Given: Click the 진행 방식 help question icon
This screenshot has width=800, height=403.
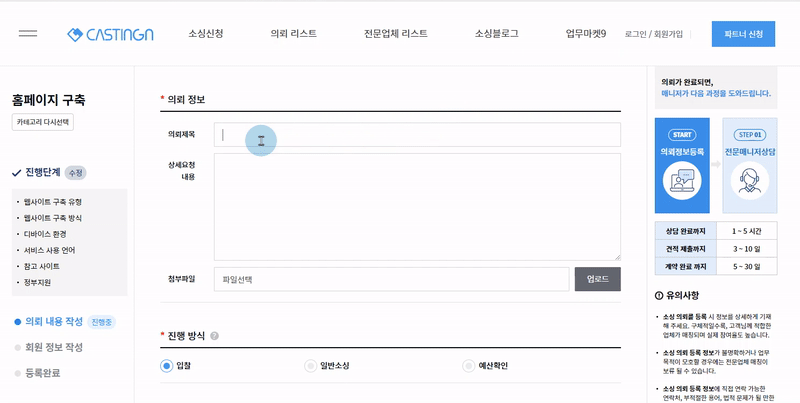Looking at the screenshot, I should pyautogui.click(x=214, y=336).
